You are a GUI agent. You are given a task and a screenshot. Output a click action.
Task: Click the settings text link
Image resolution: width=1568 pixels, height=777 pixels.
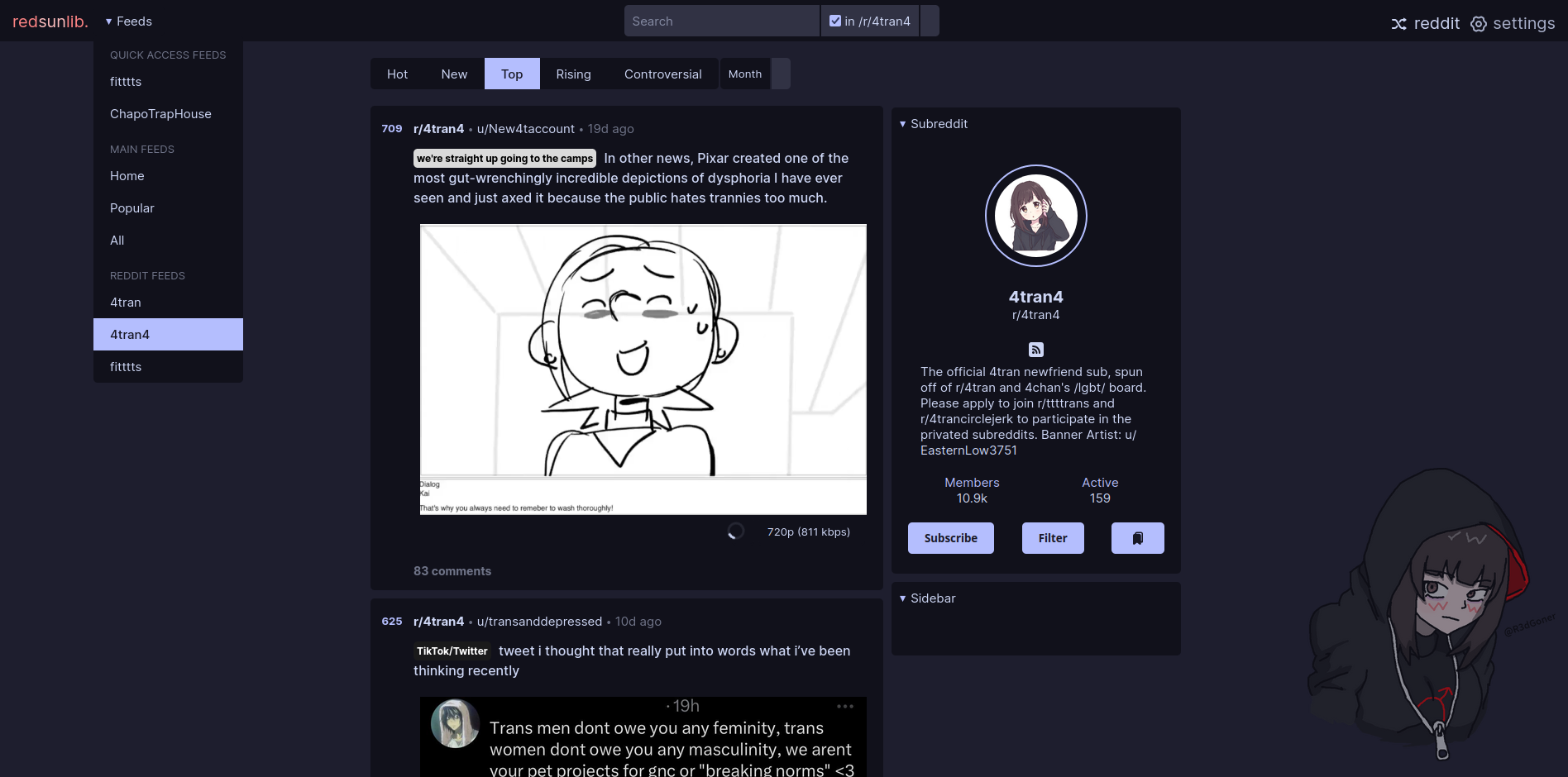point(1523,24)
